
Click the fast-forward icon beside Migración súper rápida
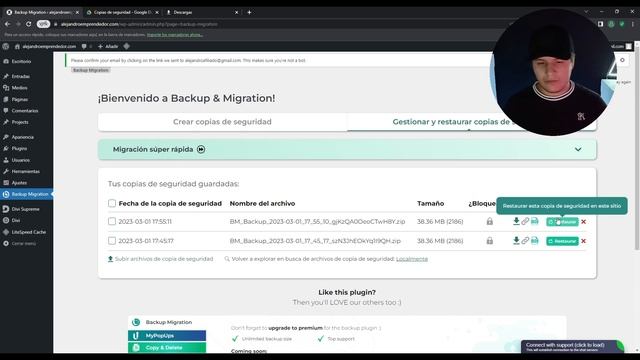201,149
